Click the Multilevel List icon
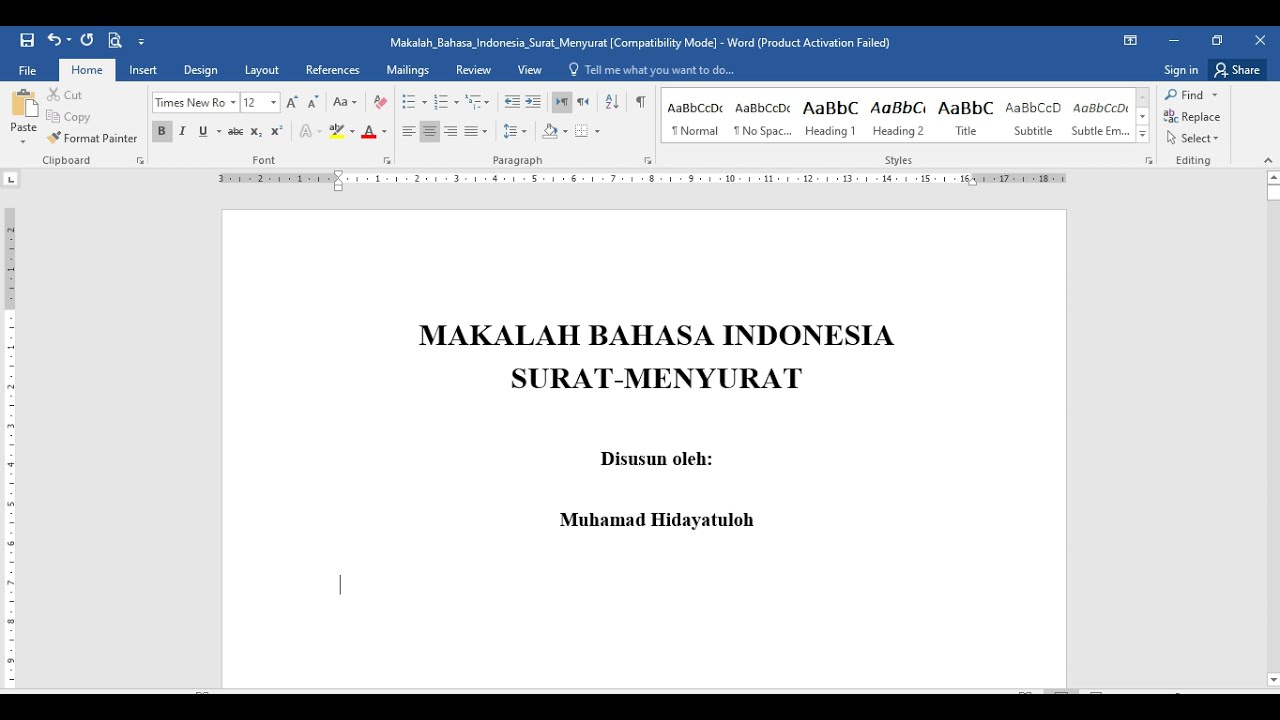Image resolution: width=1280 pixels, height=720 pixels. (x=472, y=102)
